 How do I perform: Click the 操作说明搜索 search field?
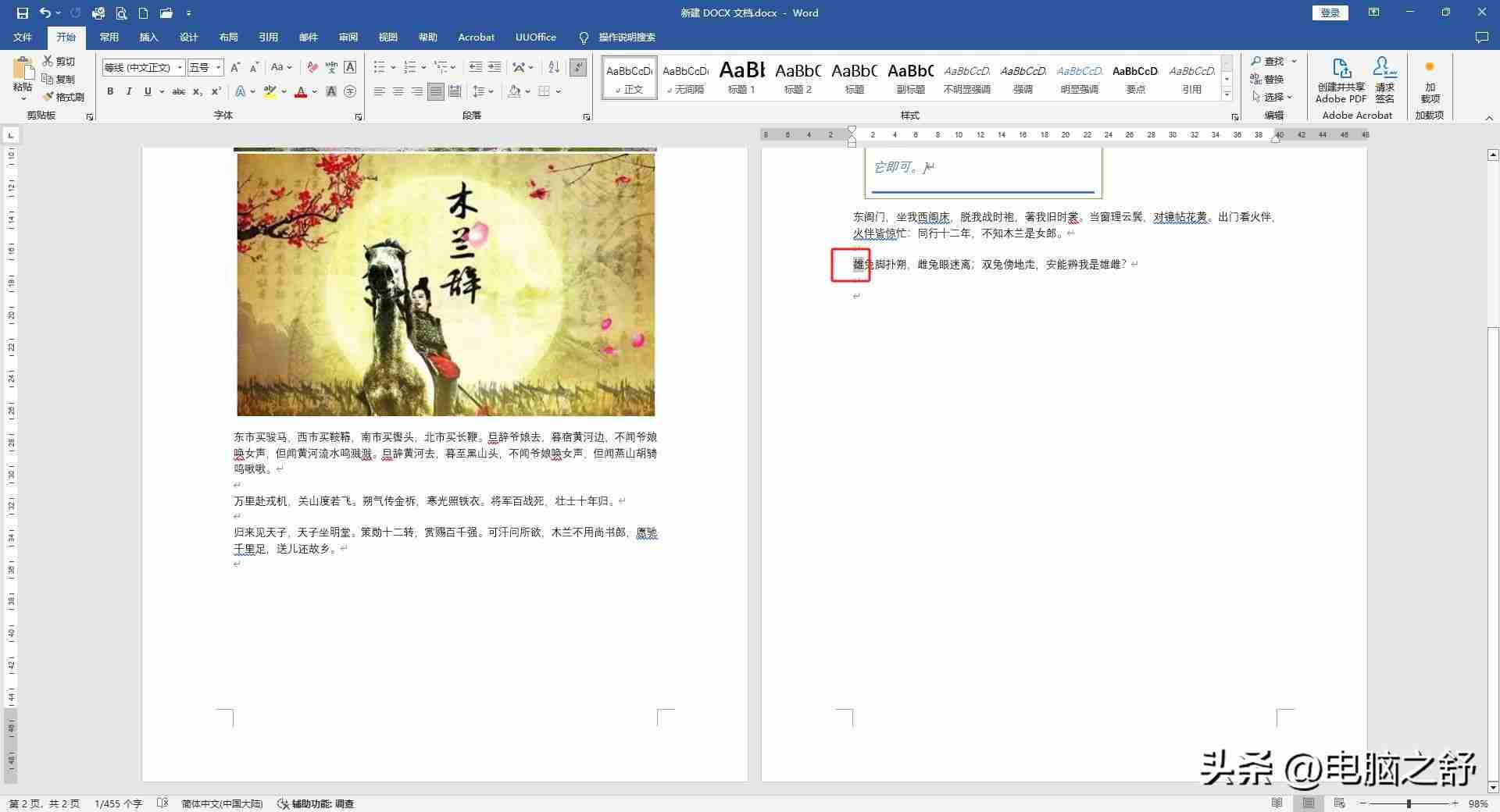[x=627, y=37]
